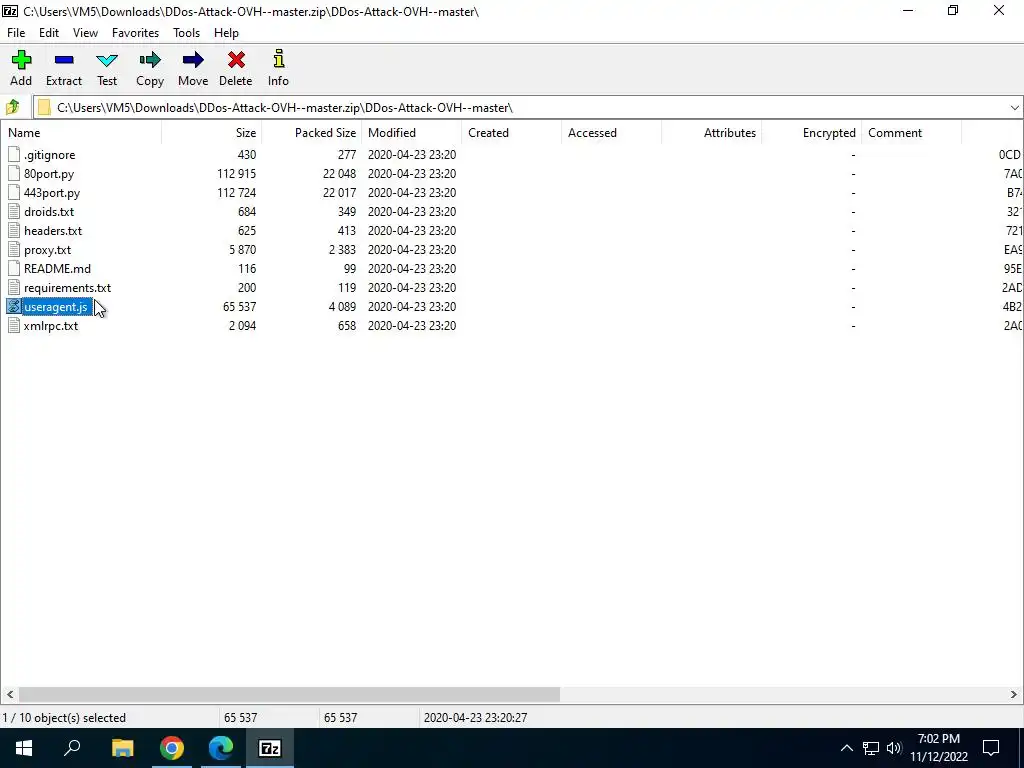The width and height of the screenshot is (1024, 768).
Task: Sort by the Accessed column header
Action: [x=611, y=133]
